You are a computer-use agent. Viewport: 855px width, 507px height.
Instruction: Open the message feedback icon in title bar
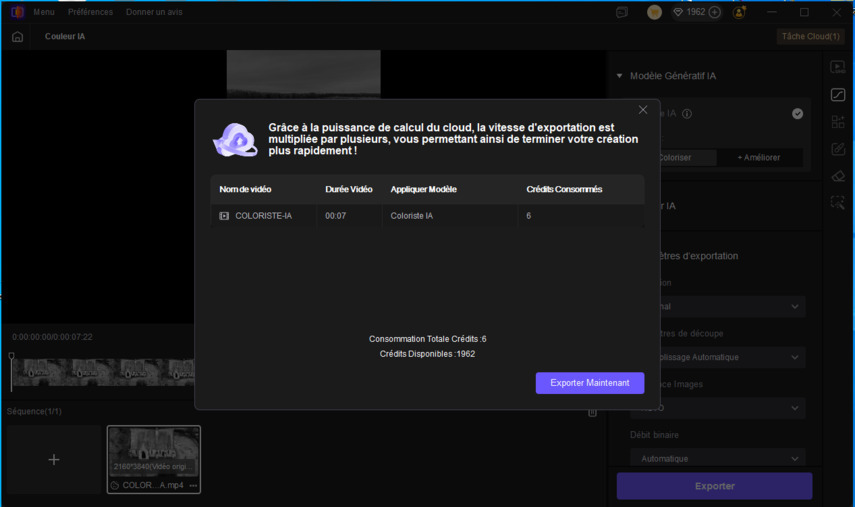(x=622, y=12)
